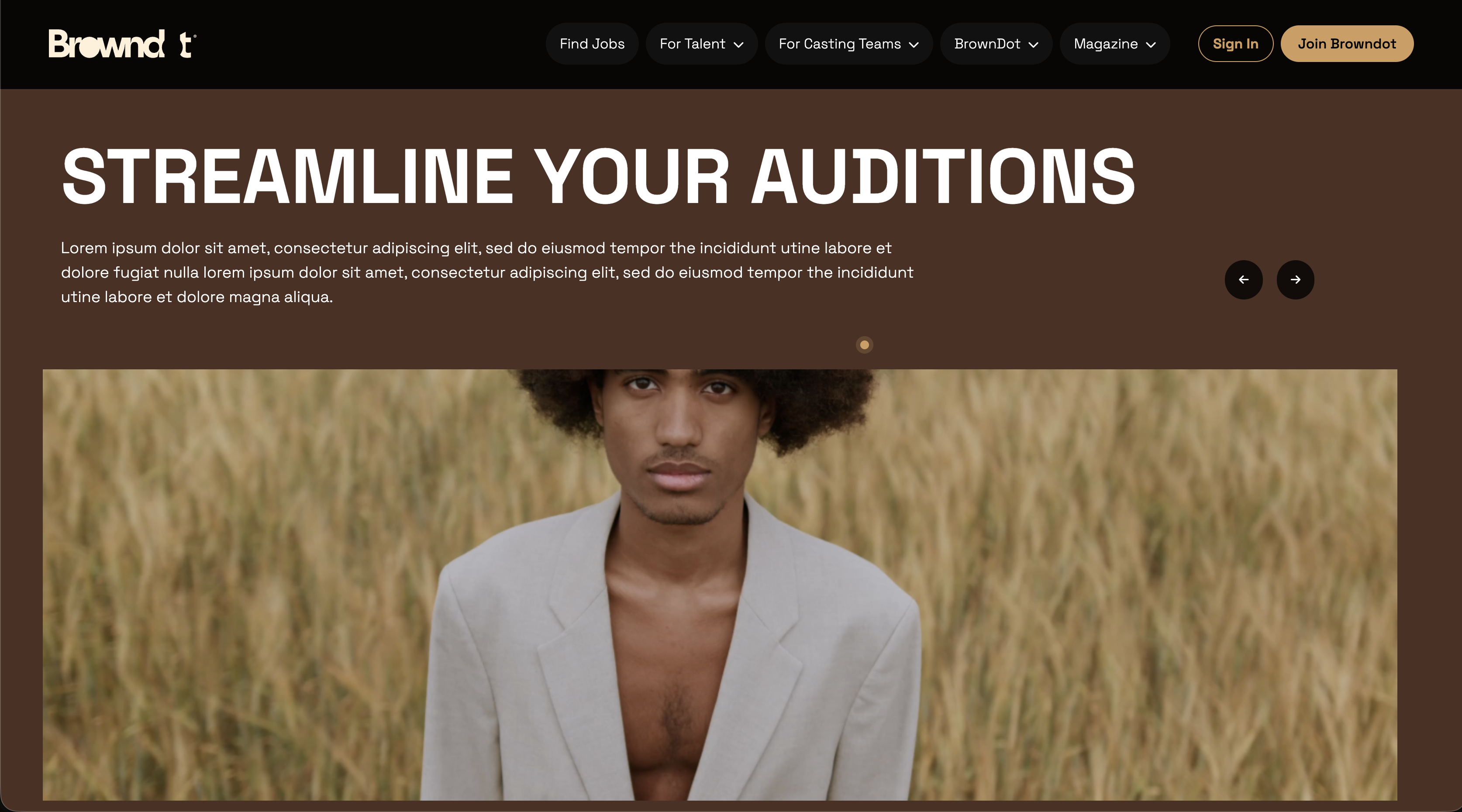Click the letter t in Browndot logo
Viewport: 1462px width, 812px height.
[186, 45]
